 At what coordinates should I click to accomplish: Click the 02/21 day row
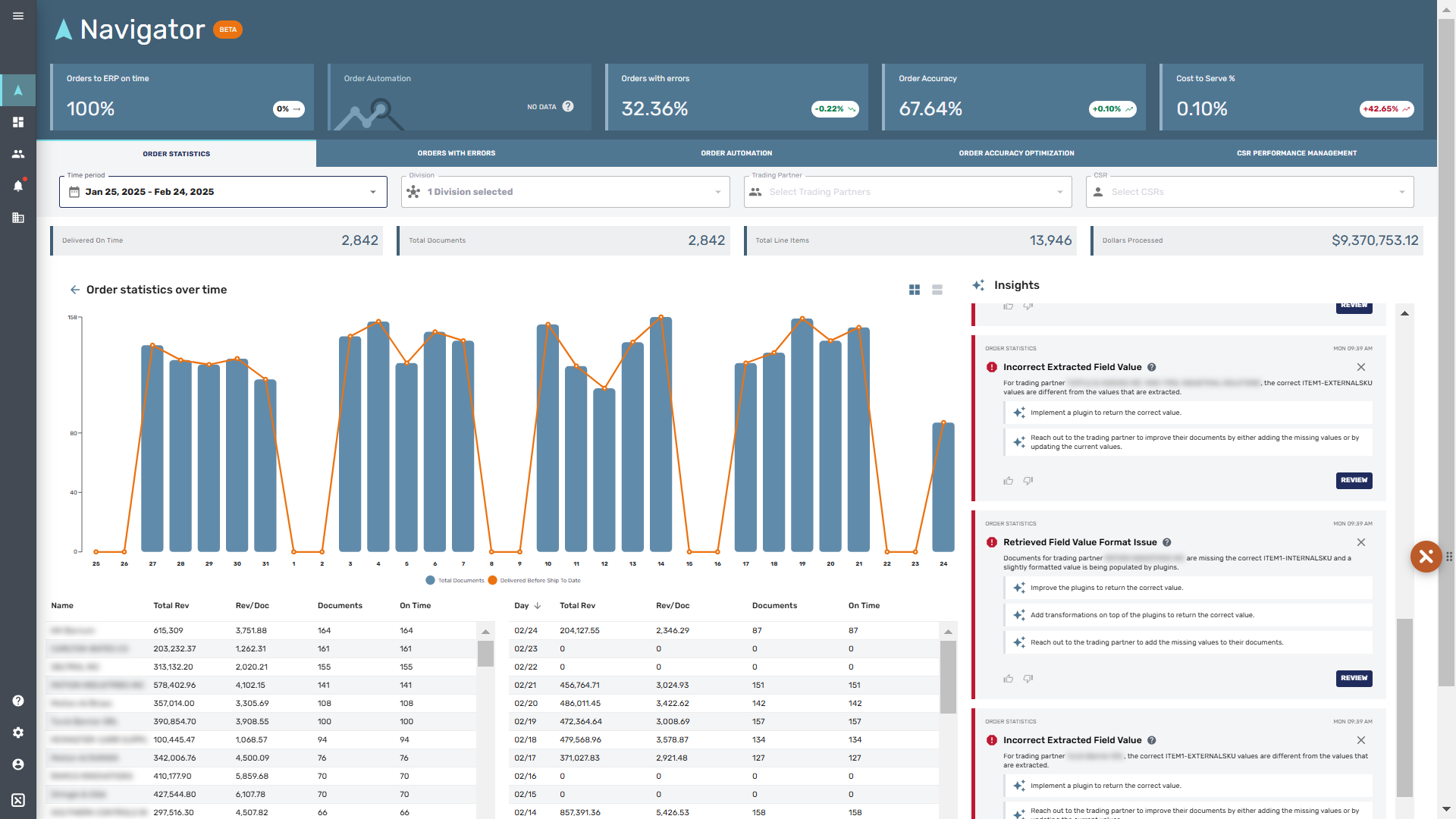coord(723,685)
